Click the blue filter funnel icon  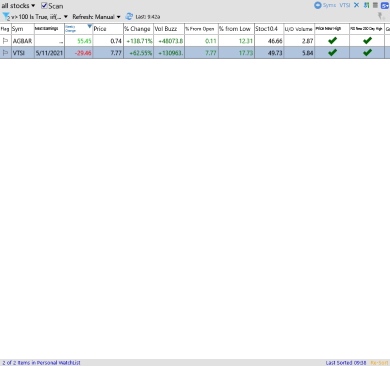(6, 16)
